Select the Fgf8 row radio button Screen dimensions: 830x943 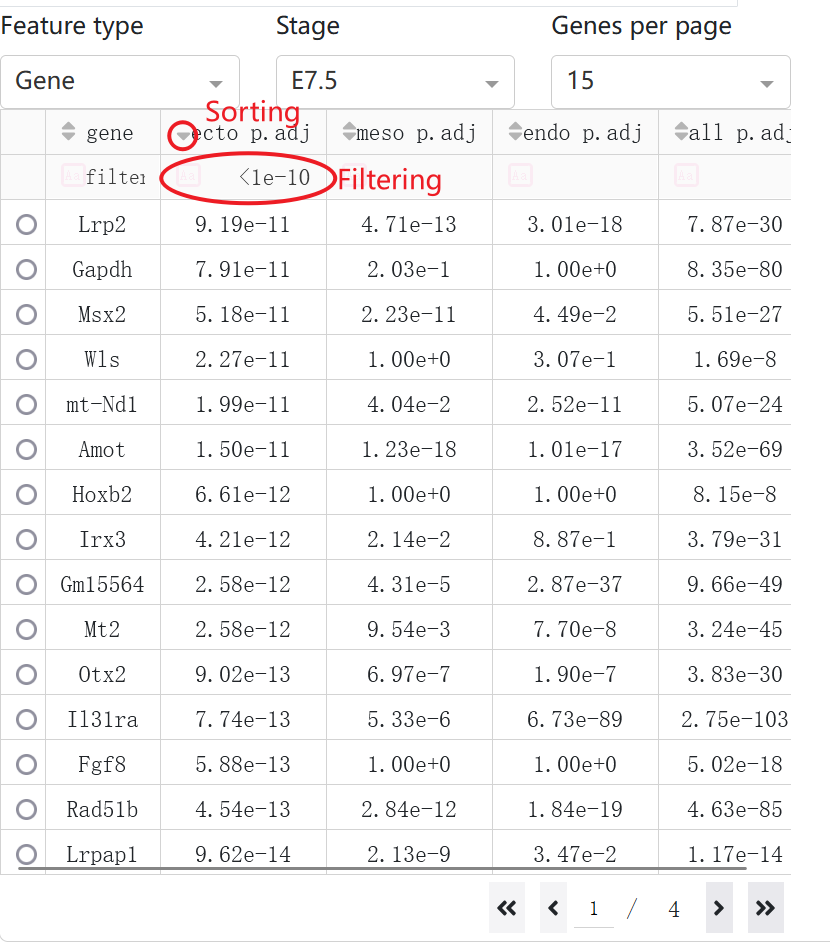26,764
